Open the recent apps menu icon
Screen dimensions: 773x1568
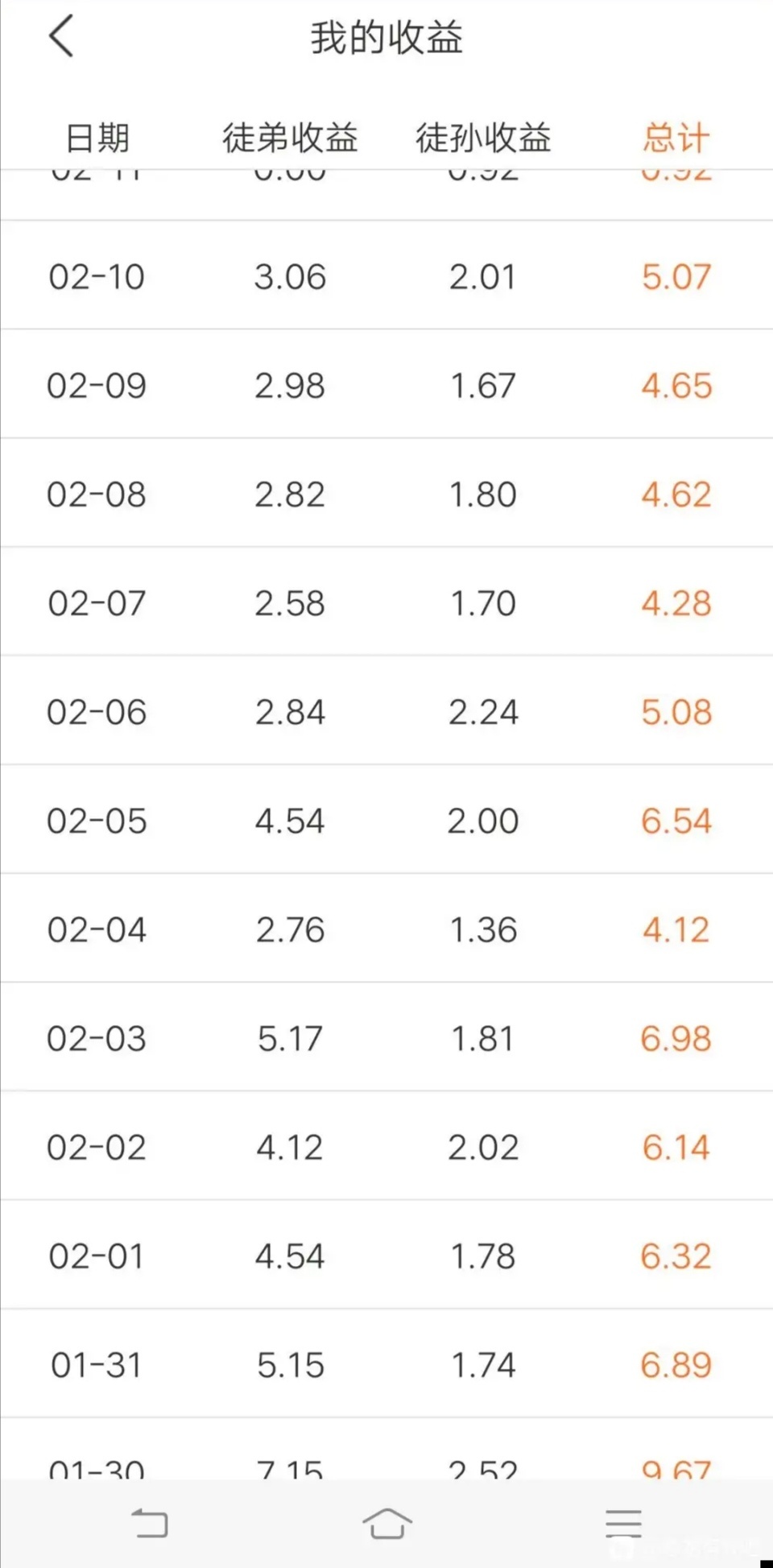(624, 1523)
